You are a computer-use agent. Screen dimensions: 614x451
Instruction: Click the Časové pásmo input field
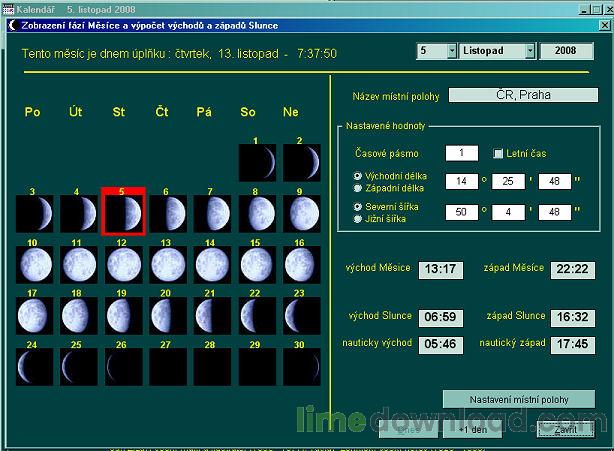point(461,153)
